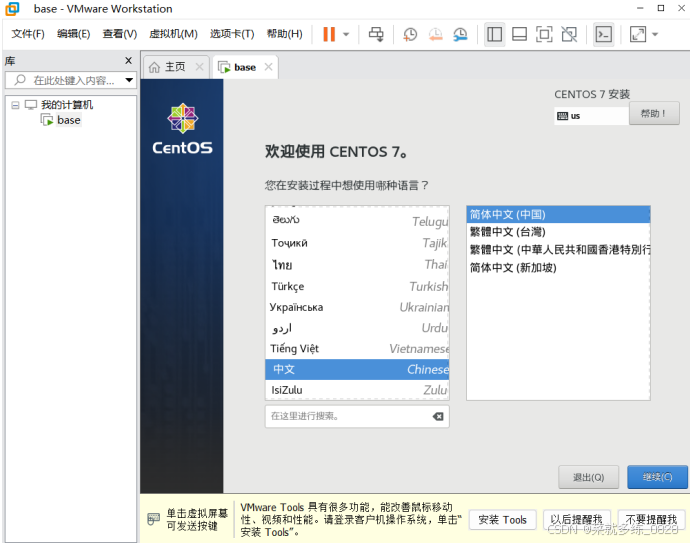
Task: Select Tiếng Việt Vietnamese language row
Action: [x=357, y=349]
